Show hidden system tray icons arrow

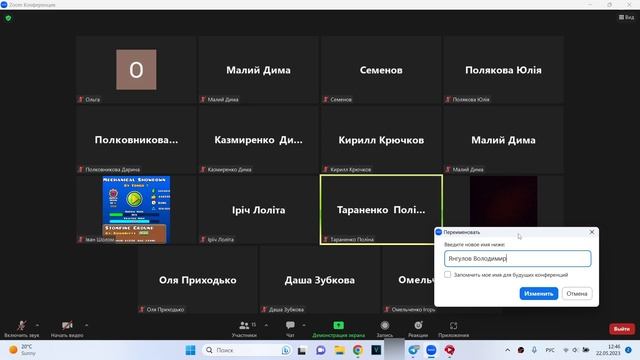[x=507, y=350]
